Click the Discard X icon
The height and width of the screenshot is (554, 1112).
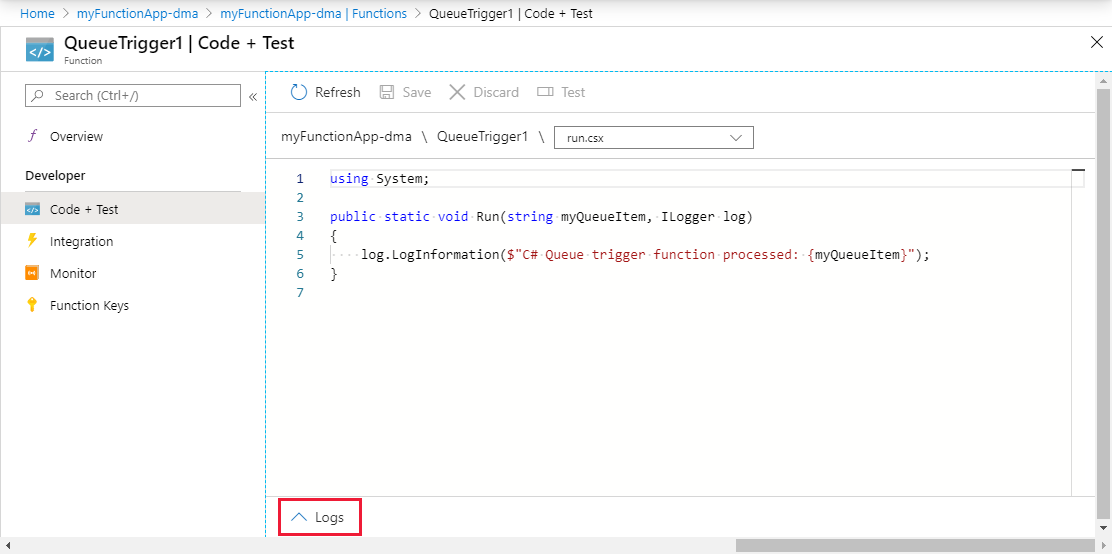pyautogui.click(x=457, y=92)
